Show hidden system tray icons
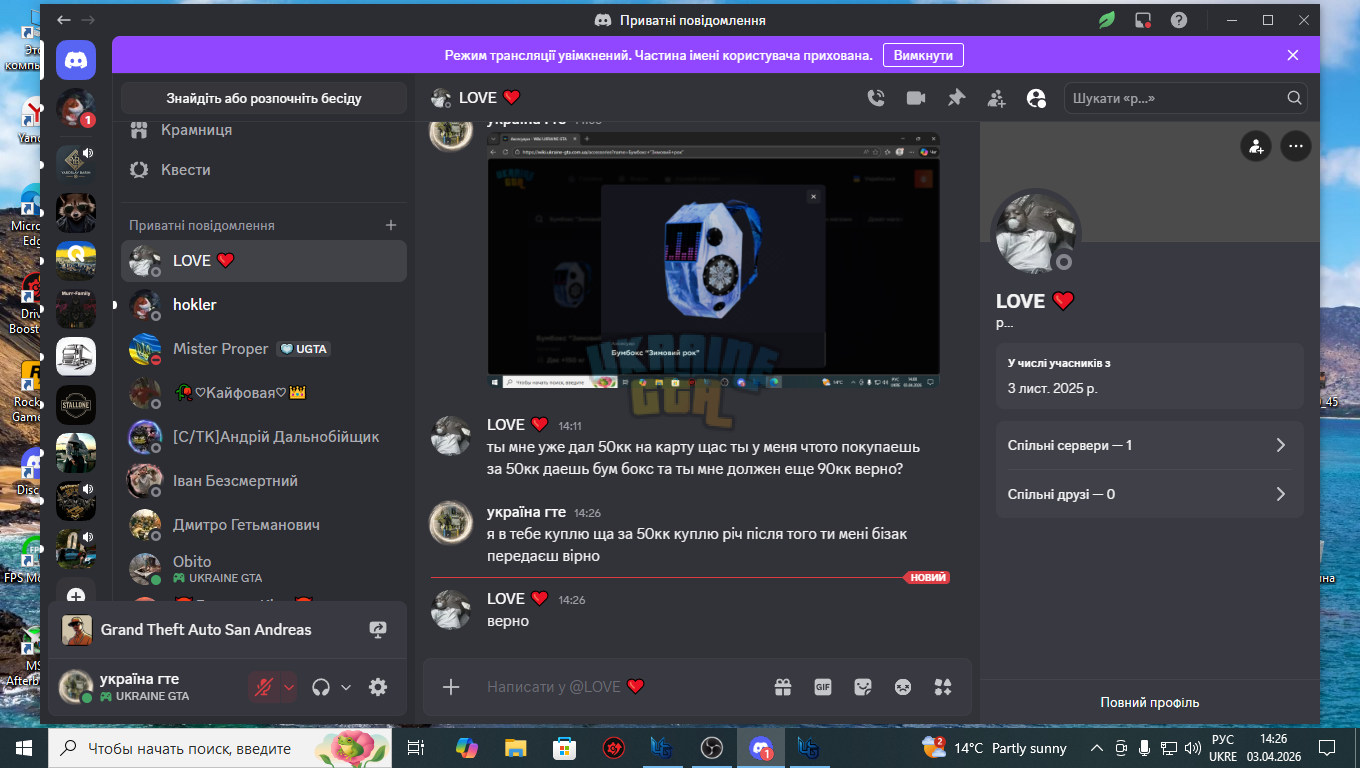This screenshot has height=768, width=1360. (1098, 747)
